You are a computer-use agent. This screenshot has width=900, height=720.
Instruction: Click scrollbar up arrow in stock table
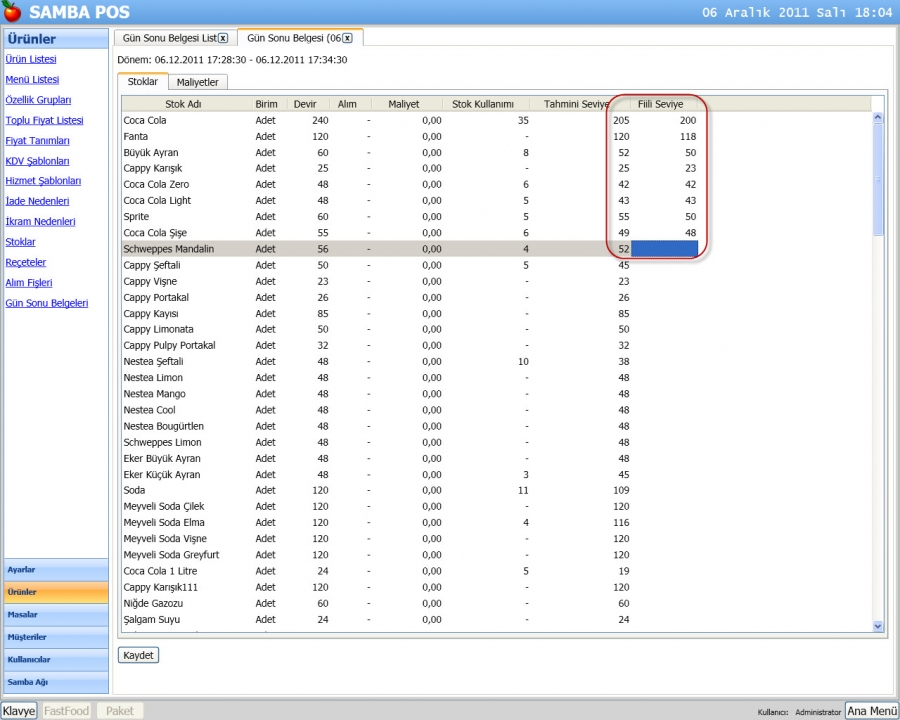(x=878, y=118)
